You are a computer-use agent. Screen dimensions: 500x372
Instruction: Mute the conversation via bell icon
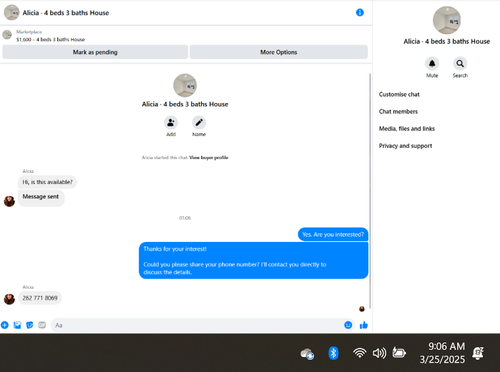(432, 63)
